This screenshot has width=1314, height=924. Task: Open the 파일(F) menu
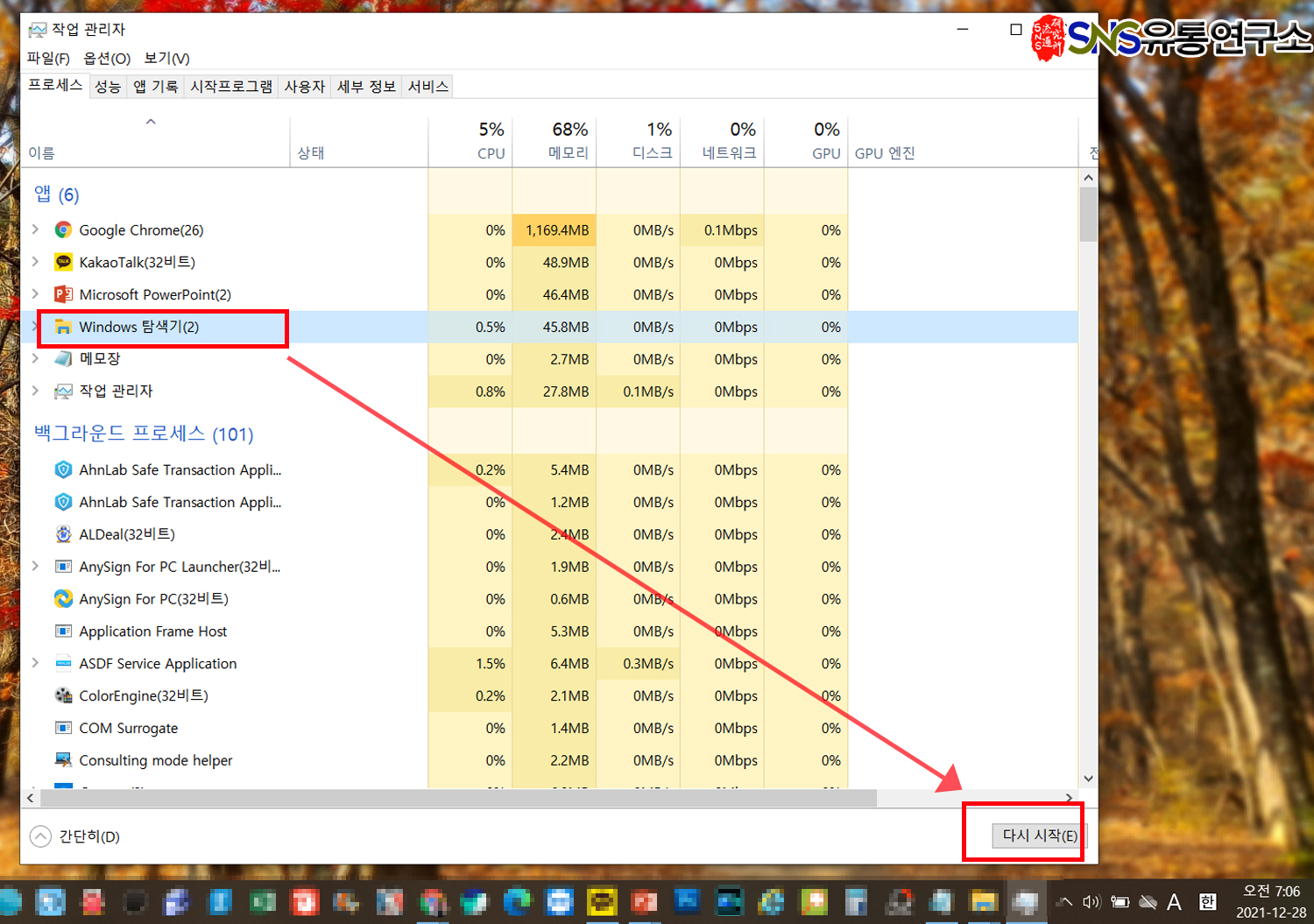pos(48,58)
